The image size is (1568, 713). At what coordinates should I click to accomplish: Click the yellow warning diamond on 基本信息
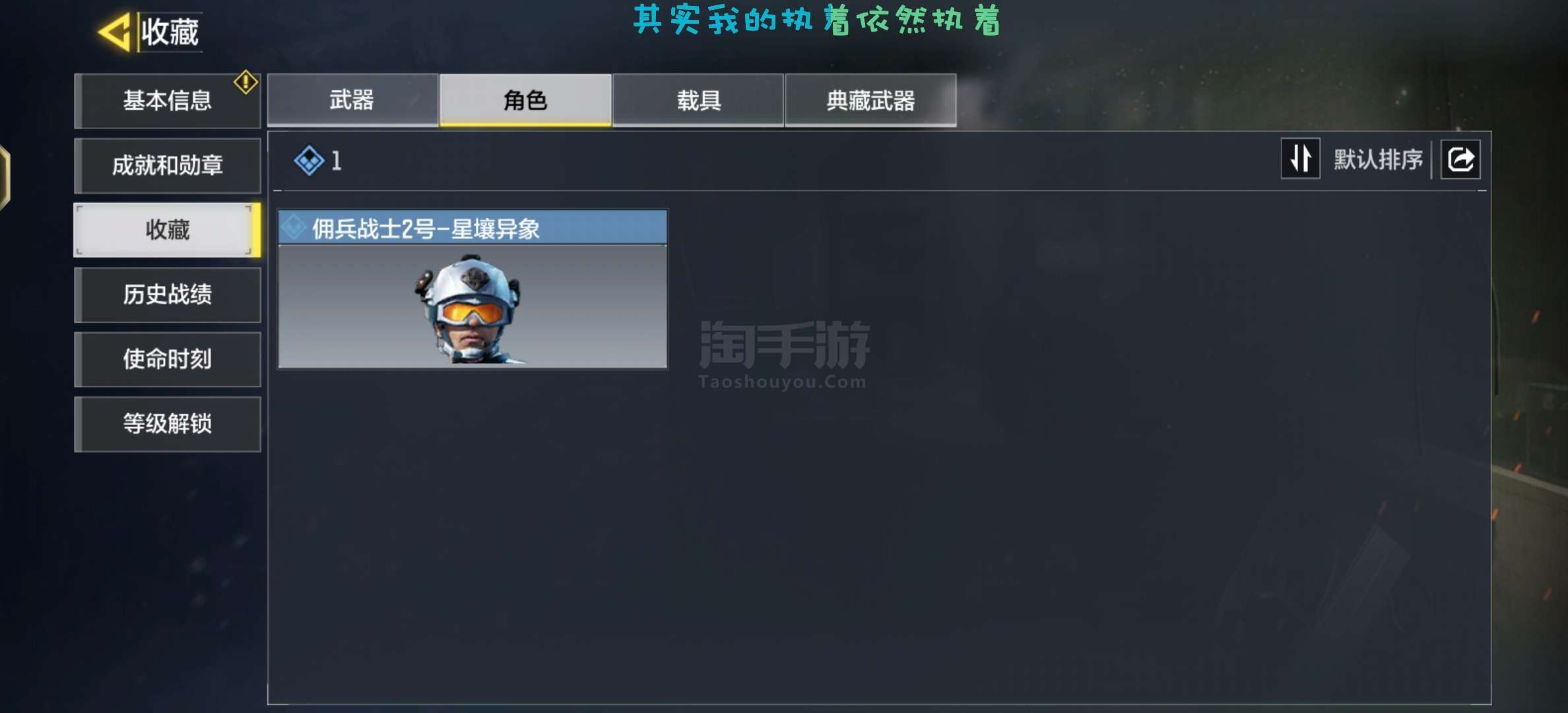245,83
